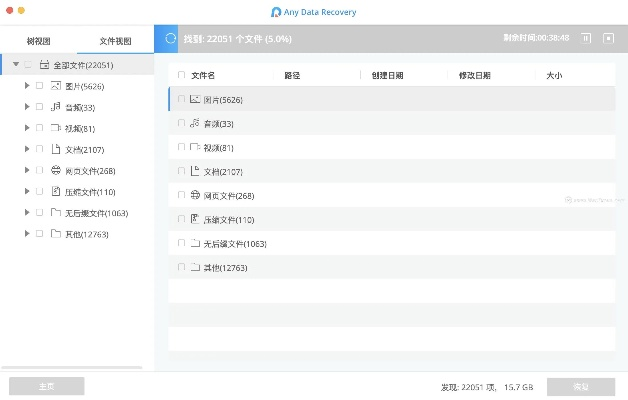Tick the select-all checkbox beside 文件名 header
The height and width of the screenshot is (400, 628).
point(181,75)
